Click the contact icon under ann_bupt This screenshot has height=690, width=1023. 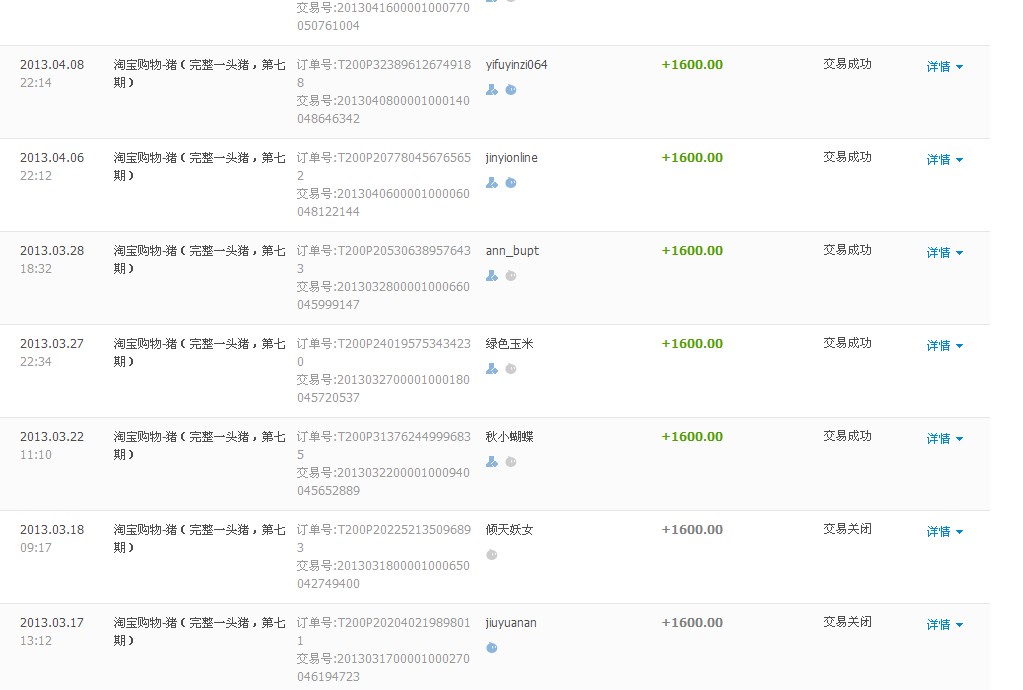tap(491, 276)
